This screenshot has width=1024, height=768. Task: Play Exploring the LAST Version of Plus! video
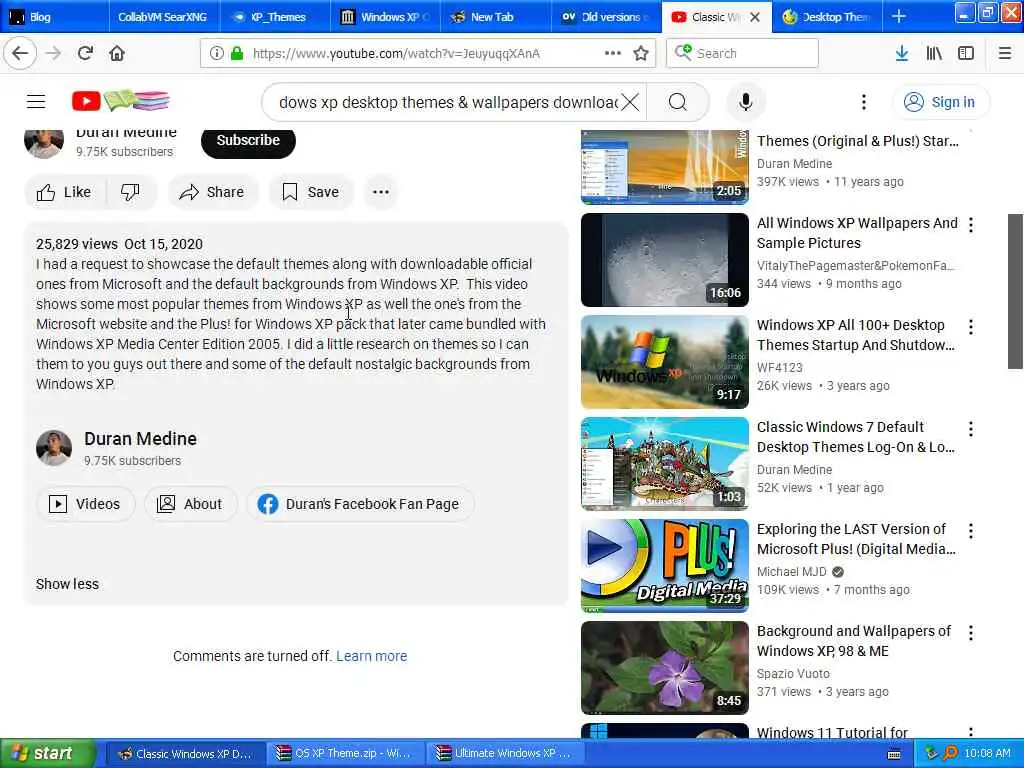tap(665, 566)
